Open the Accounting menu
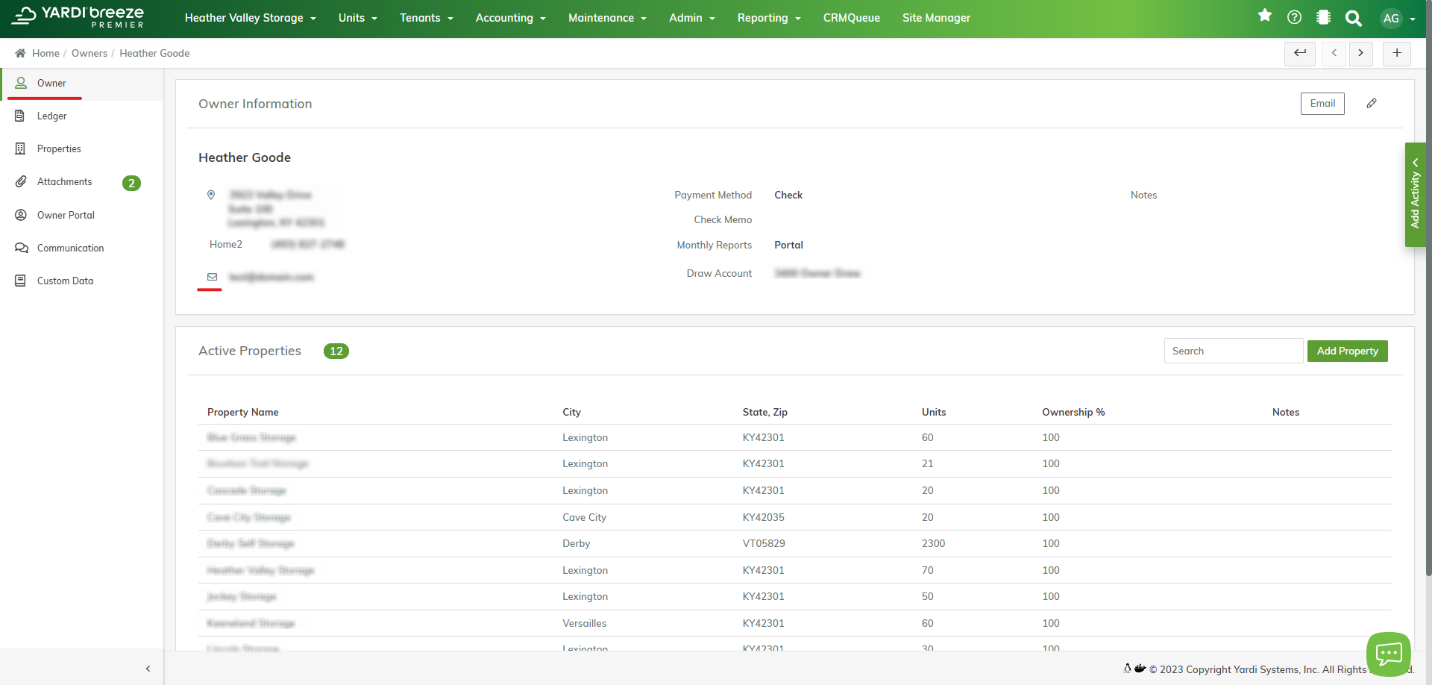This screenshot has width=1432, height=685. tap(511, 18)
